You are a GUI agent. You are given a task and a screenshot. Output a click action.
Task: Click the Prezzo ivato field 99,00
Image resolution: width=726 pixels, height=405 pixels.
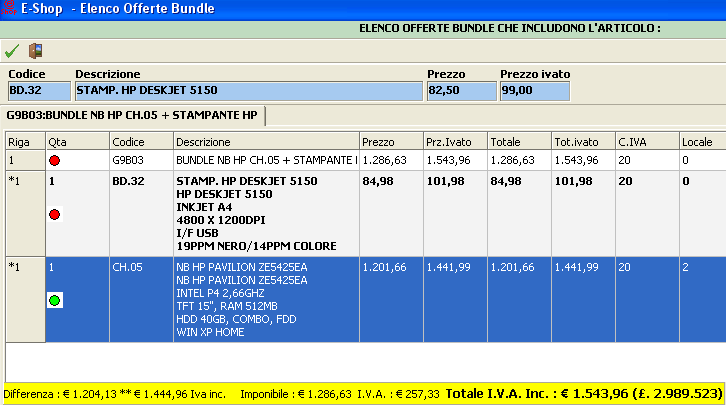[535, 91]
